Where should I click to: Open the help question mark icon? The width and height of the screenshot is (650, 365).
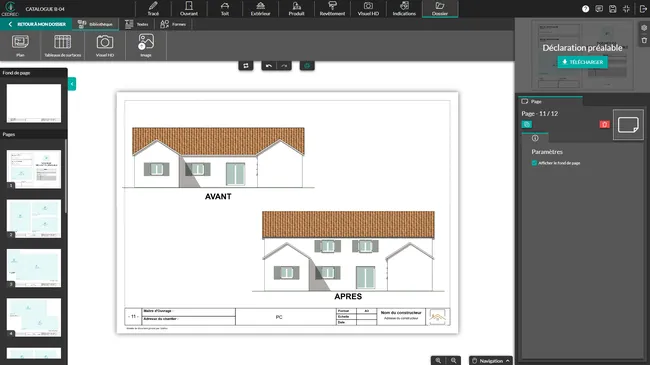pyautogui.click(x=585, y=9)
